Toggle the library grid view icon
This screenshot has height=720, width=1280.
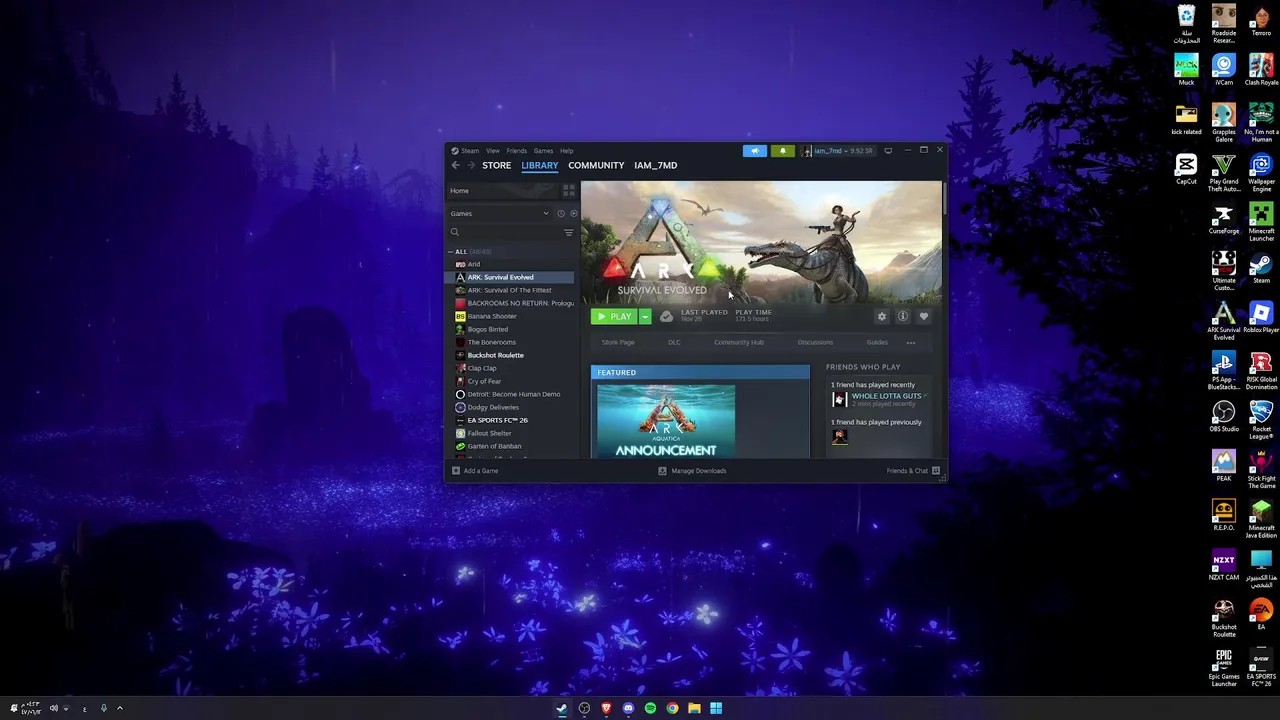(569, 190)
